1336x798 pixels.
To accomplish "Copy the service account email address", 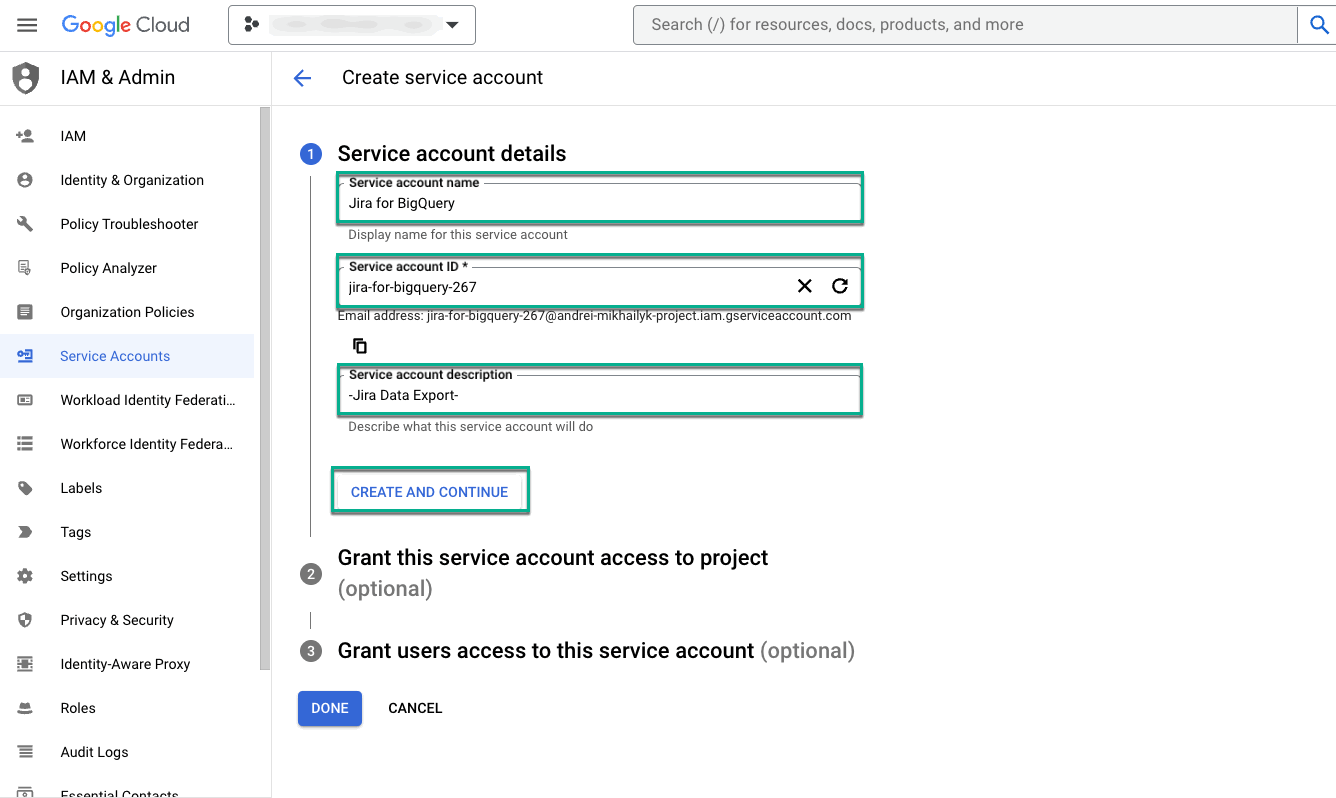I will pyautogui.click(x=360, y=346).
